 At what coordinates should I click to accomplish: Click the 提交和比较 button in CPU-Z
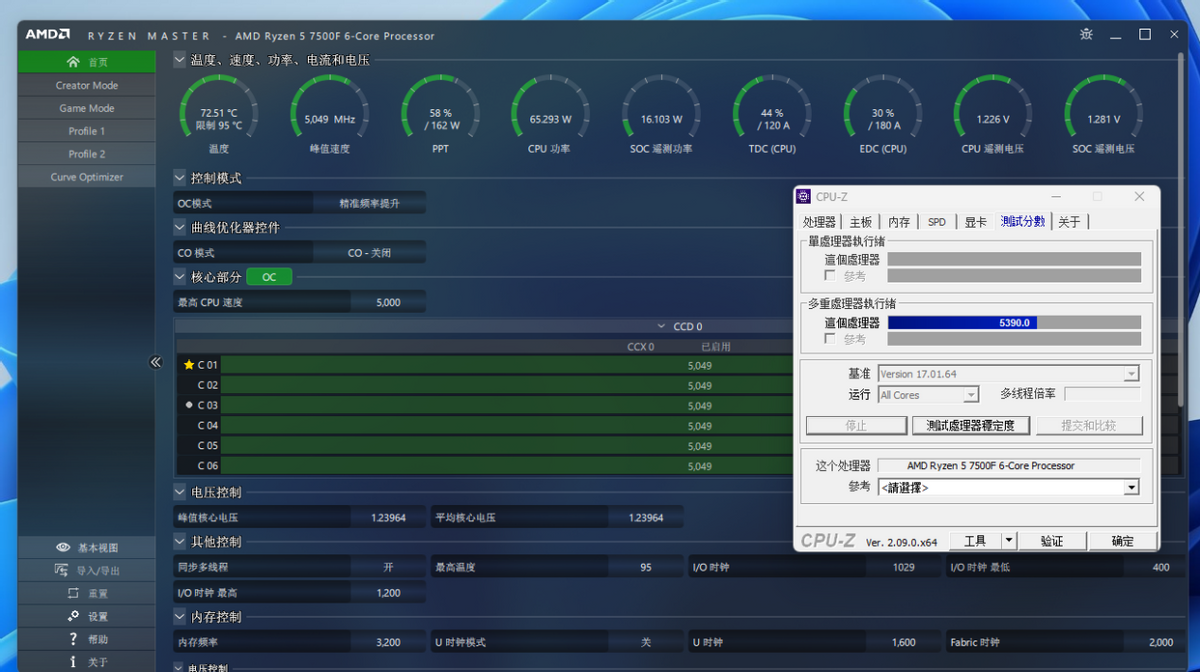[1089, 425]
